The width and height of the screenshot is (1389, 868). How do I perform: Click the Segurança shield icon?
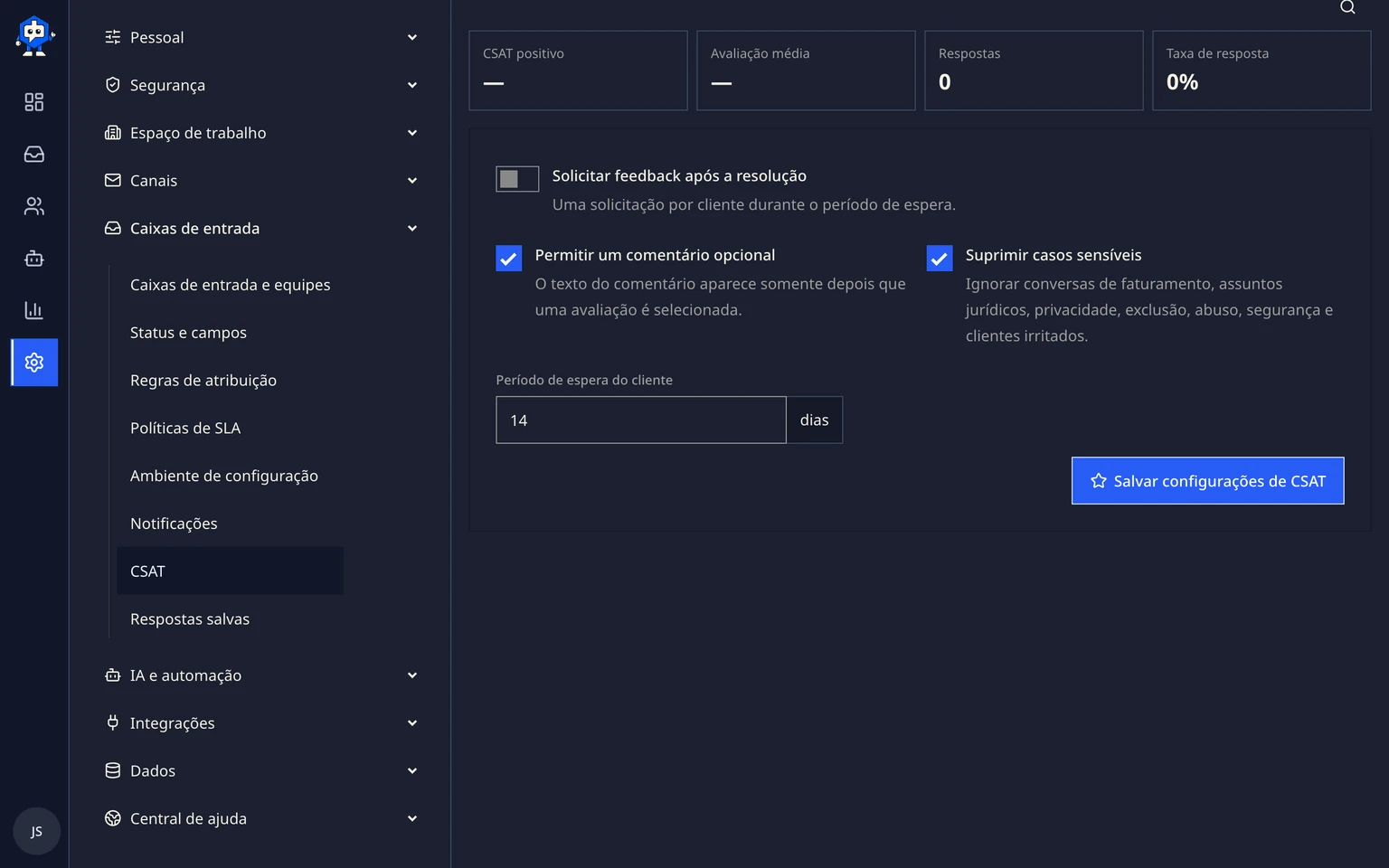[x=113, y=85]
